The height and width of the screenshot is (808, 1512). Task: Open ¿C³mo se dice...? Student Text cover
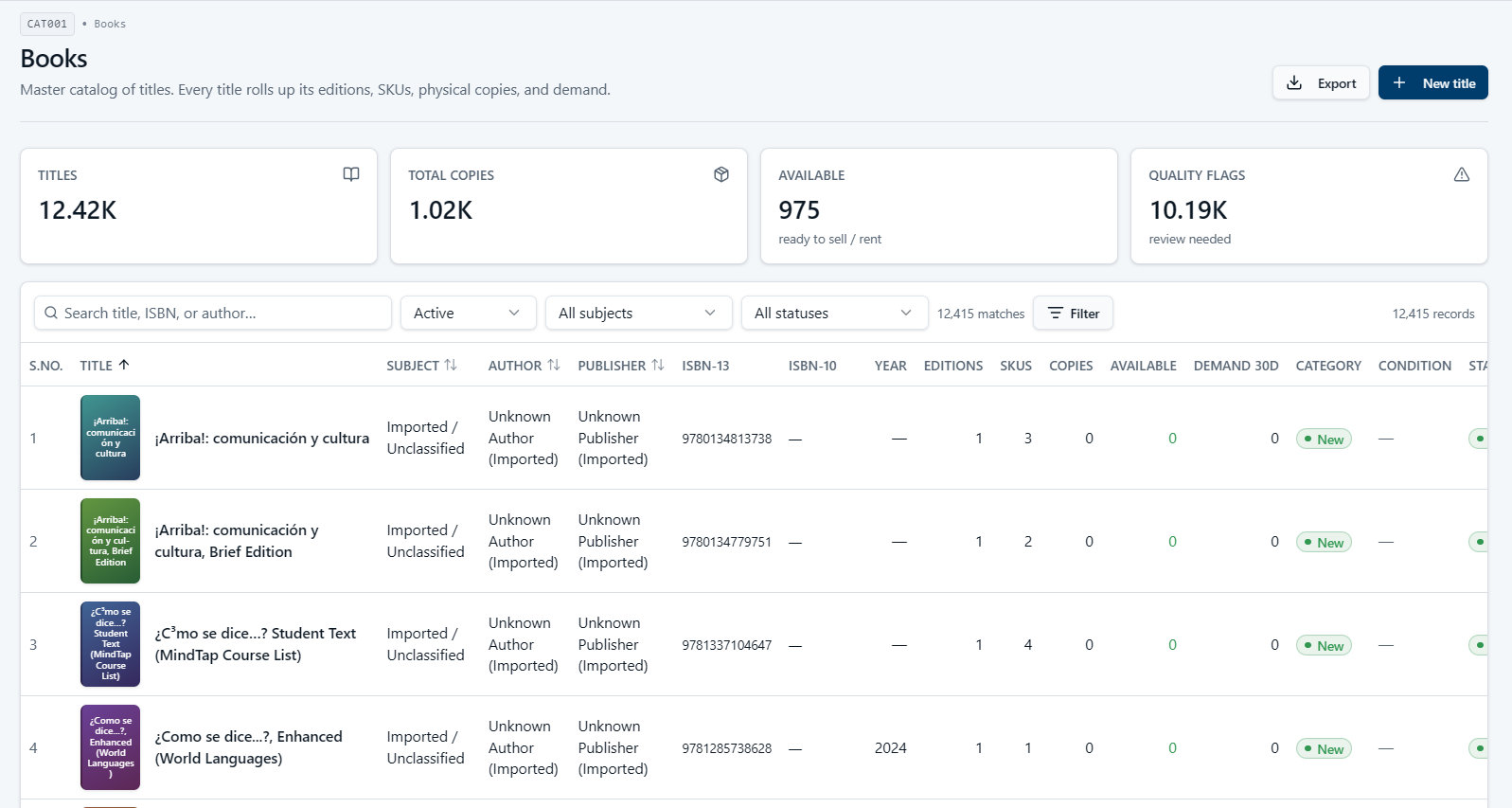pos(110,644)
